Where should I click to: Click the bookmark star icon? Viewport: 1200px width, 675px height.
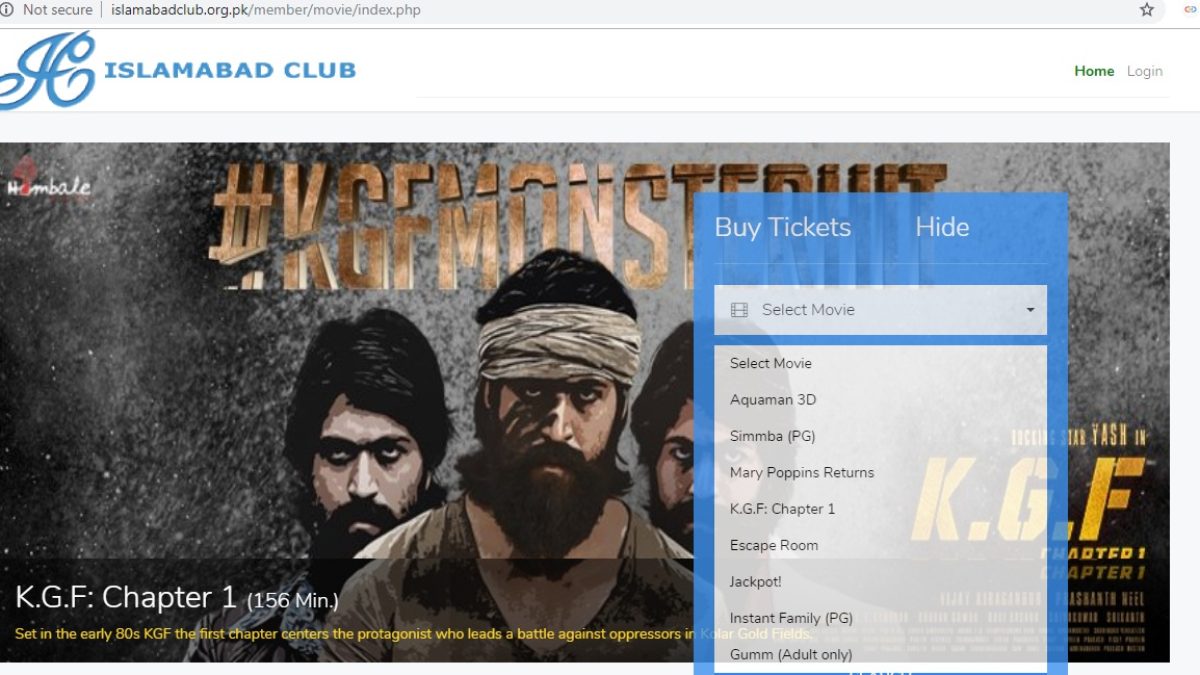click(x=1147, y=10)
